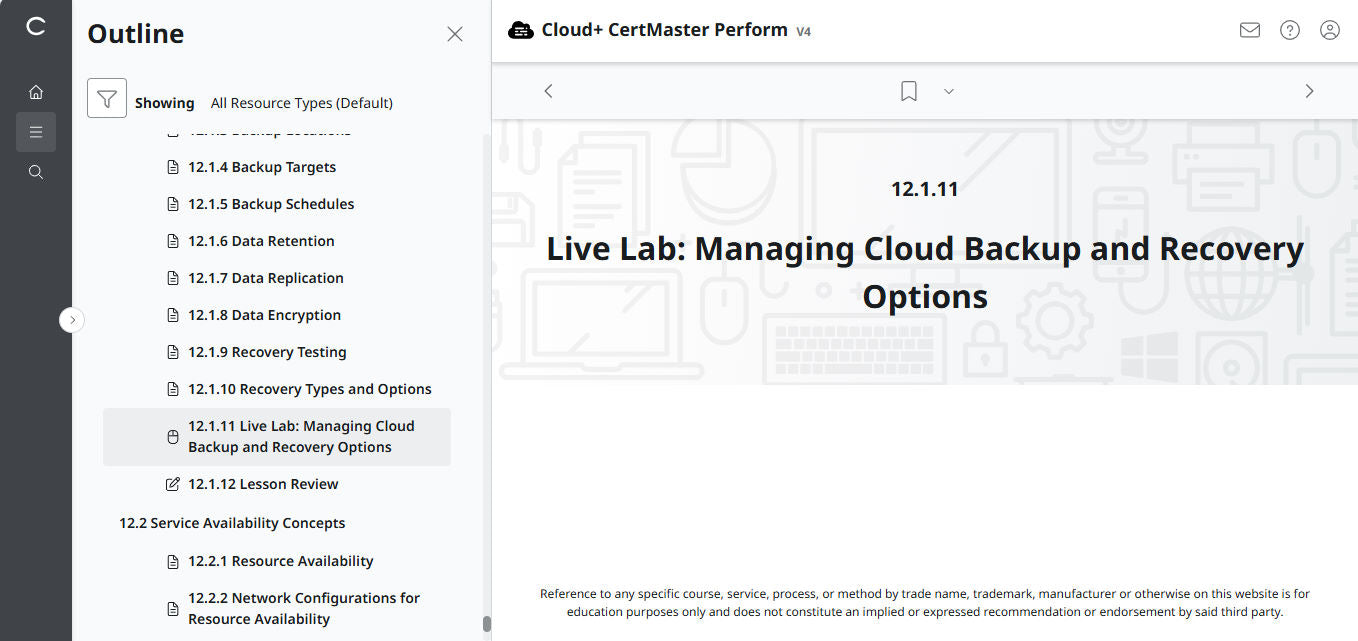This screenshot has height=641, width=1358.
Task: Advance to next lesson with right arrow
Action: pyautogui.click(x=1309, y=90)
